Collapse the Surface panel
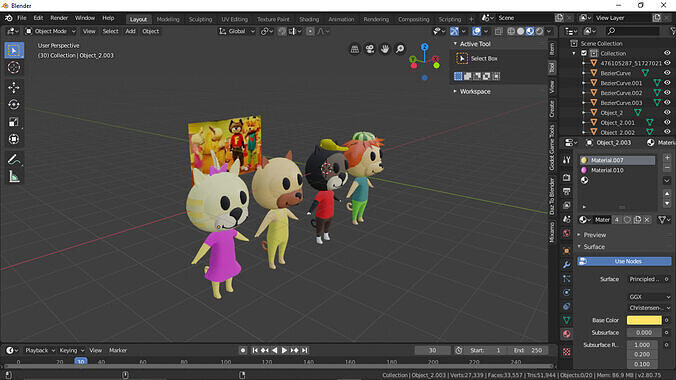676x380 pixels. 579,247
